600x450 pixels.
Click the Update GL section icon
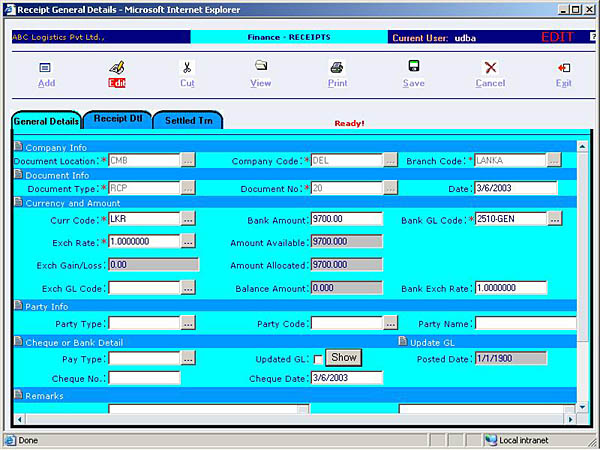coord(403,341)
